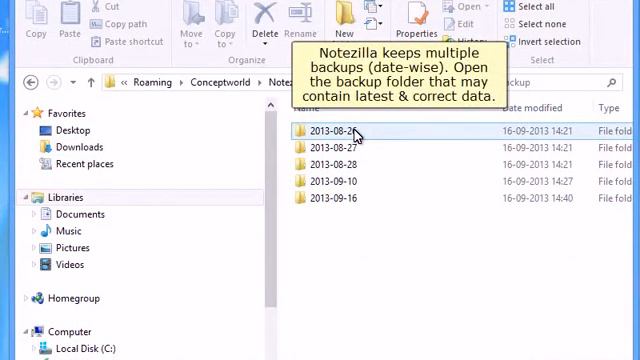Select the Cut command
640x360 pixels.
pyautogui.click(x=105, y=7)
